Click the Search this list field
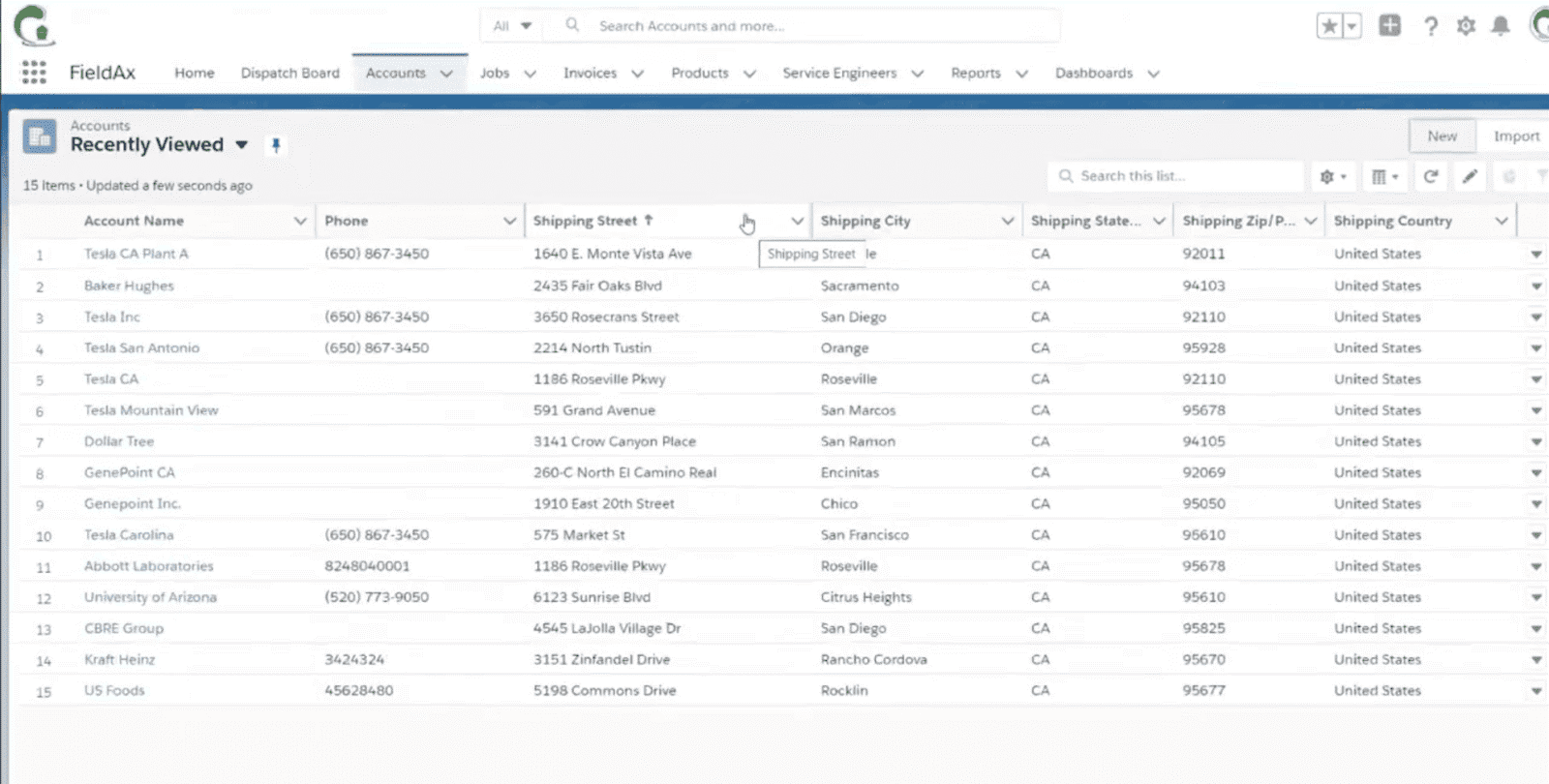This screenshot has width=1549, height=784. 1175,176
